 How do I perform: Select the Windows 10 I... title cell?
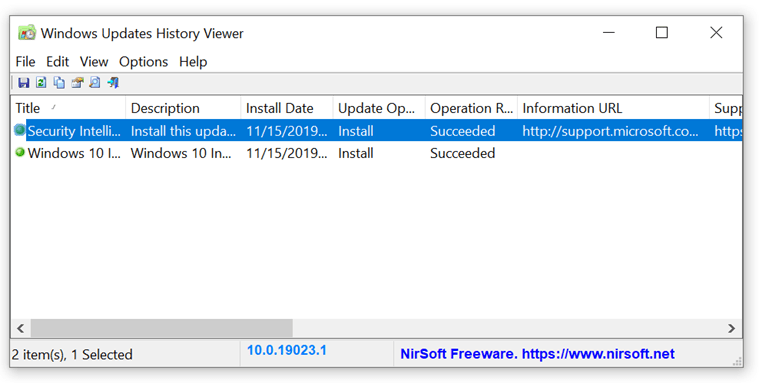point(74,153)
